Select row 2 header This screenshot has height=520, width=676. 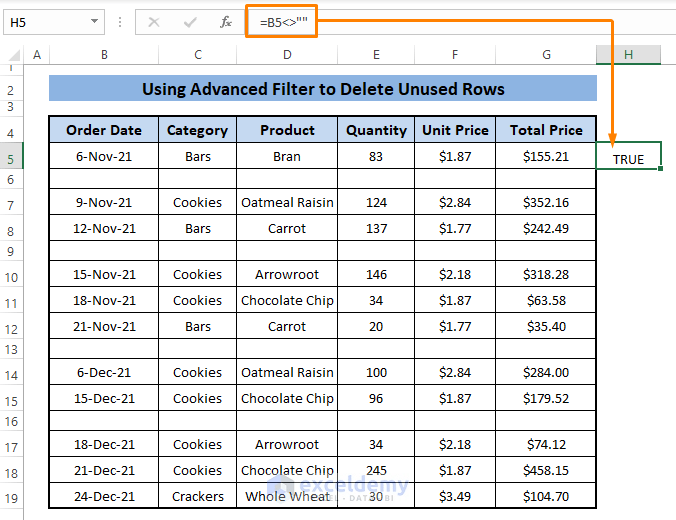click(11, 90)
